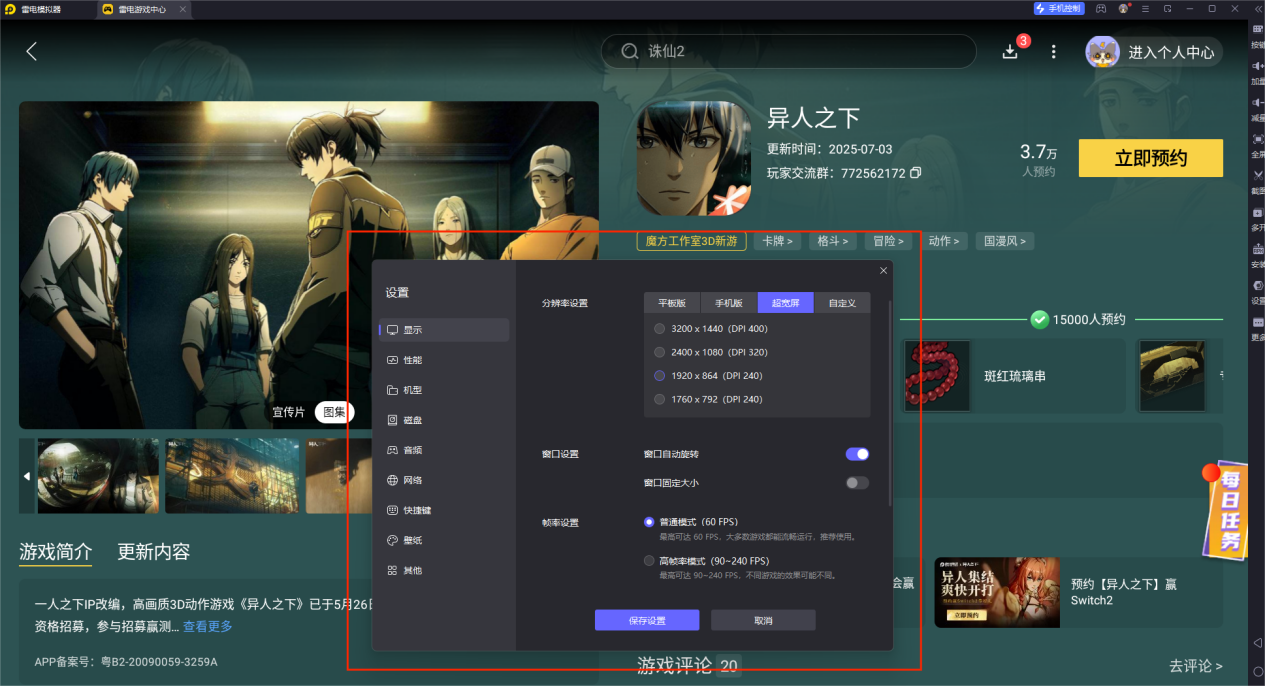Open the 网络 settings category
Screen dimensions: 1265x686
444,480
